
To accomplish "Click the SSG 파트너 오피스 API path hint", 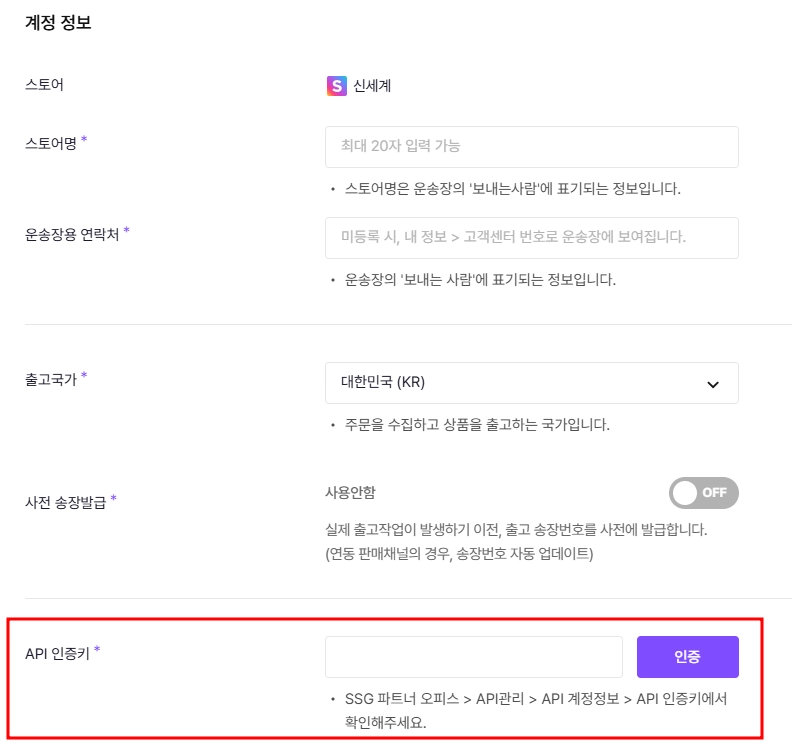I will pyautogui.click(x=535, y=711).
